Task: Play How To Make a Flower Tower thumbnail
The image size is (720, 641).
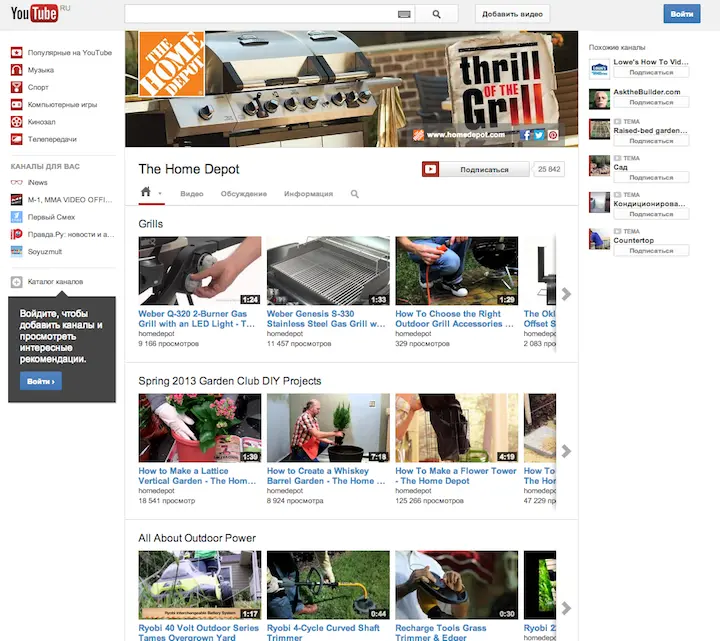Action: [x=457, y=427]
